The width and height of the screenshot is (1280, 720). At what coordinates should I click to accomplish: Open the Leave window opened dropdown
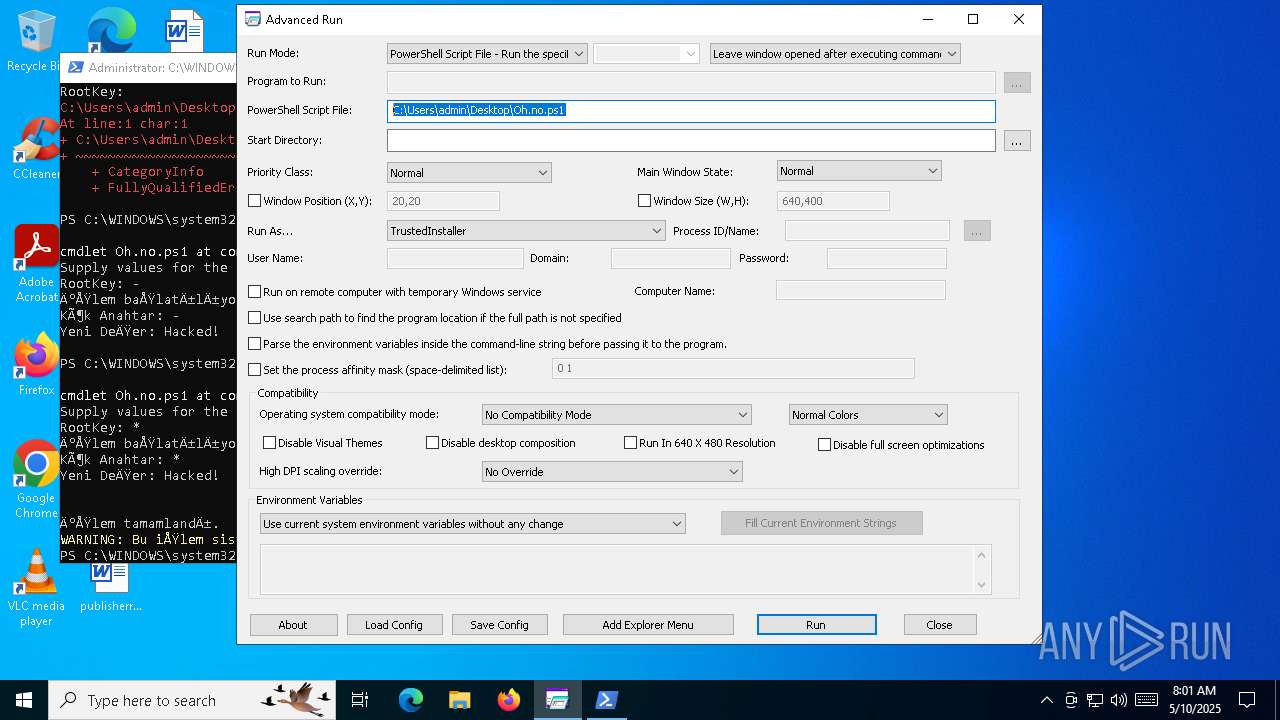[x=835, y=54]
